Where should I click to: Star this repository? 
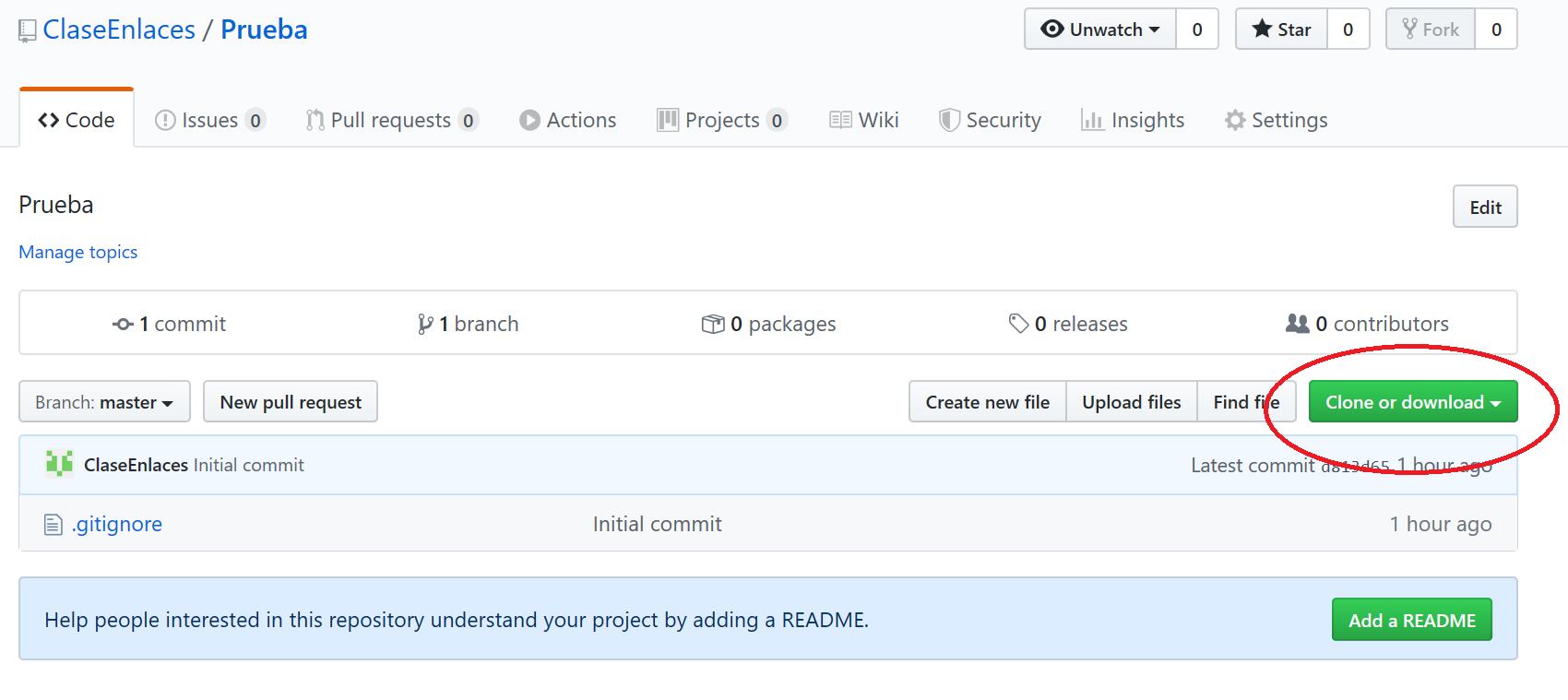click(x=1281, y=30)
